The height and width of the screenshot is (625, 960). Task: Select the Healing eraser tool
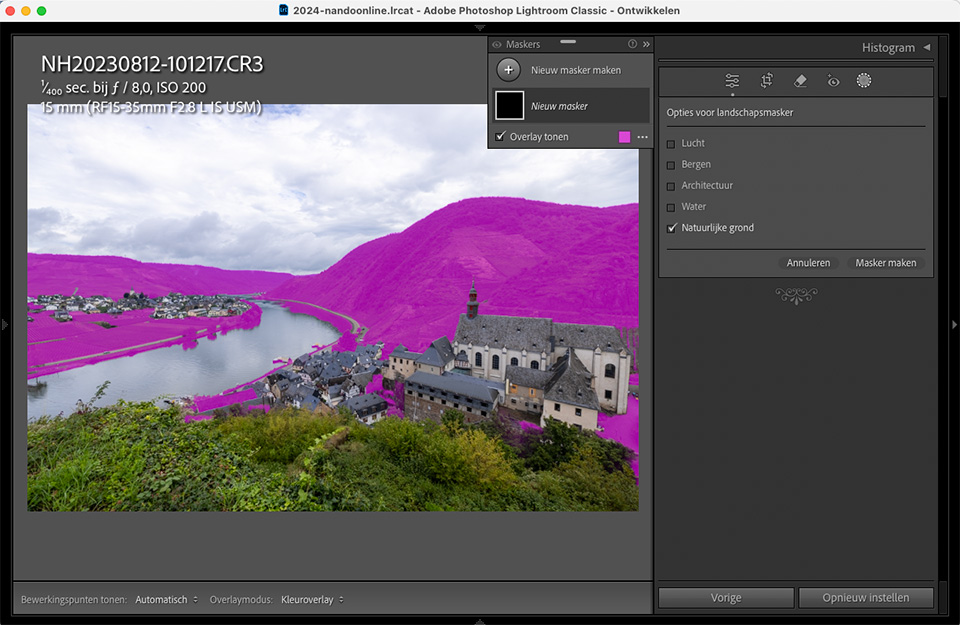pos(800,81)
